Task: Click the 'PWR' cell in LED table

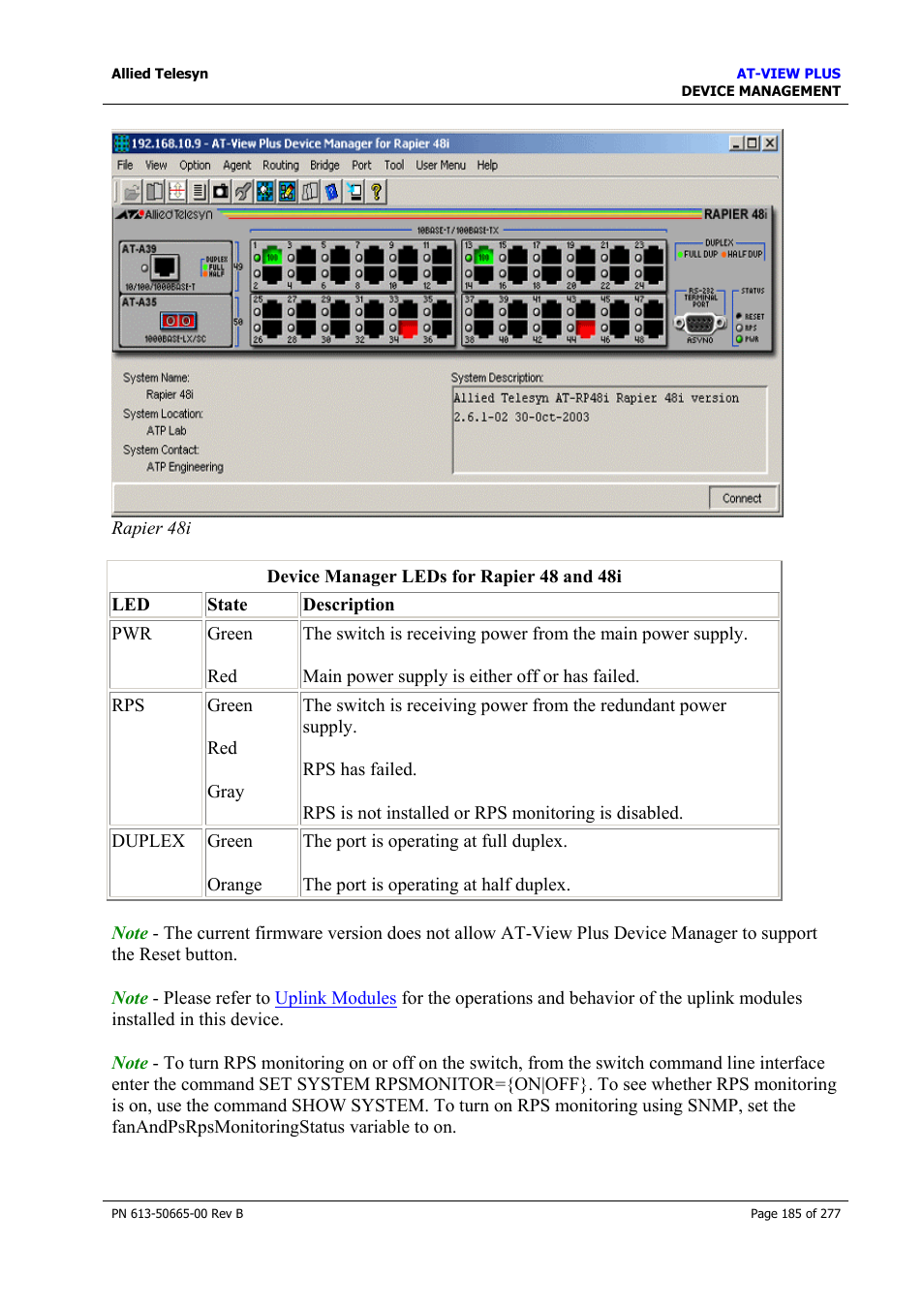Action: (x=155, y=654)
